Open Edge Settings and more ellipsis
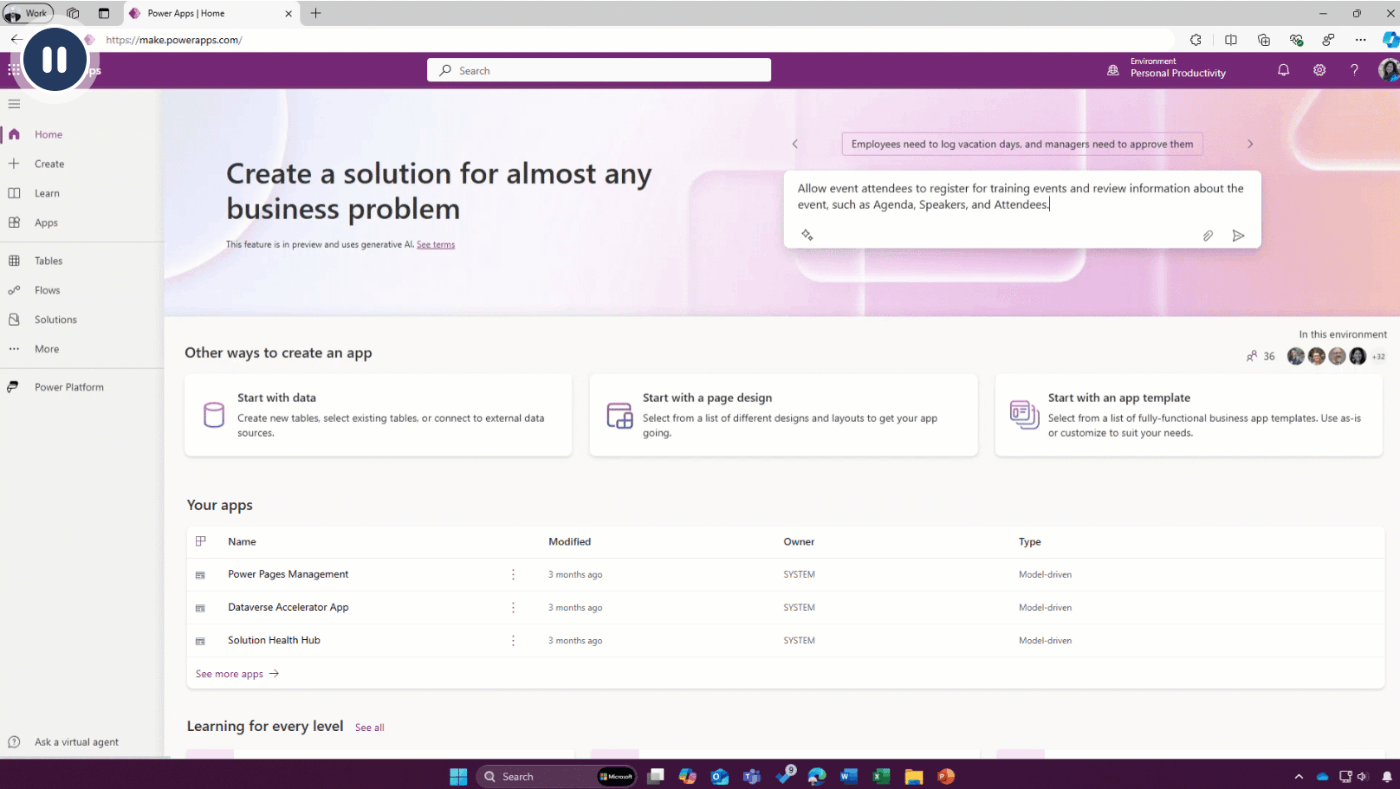The width and height of the screenshot is (1400, 789). coord(1361,40)
